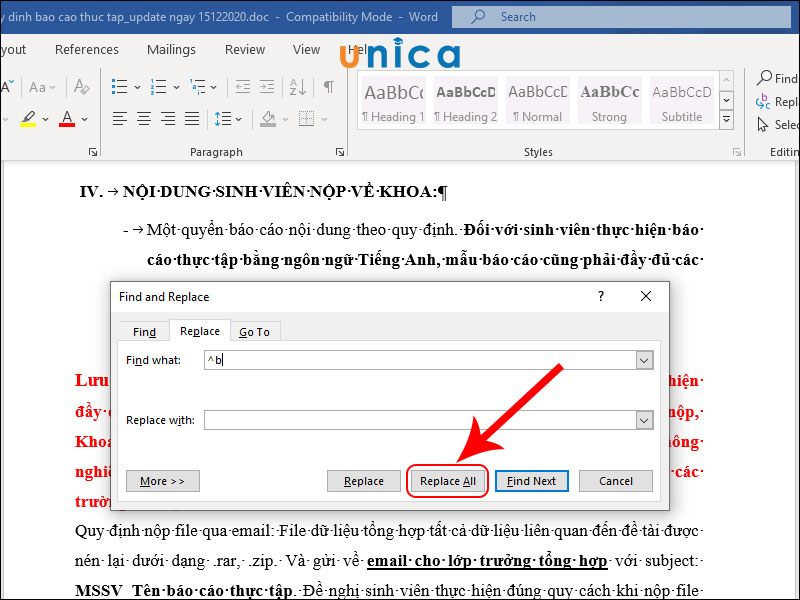800x600 pixels.
Task: Apply the Heading 1 style
Action: click(392, 100)
